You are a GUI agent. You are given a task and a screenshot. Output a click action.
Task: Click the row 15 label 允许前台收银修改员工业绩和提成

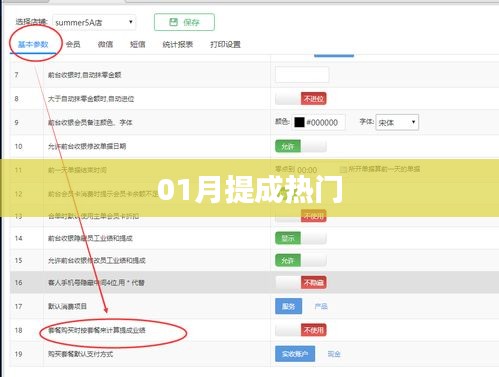pyautogui.click(x=97, y=260)
